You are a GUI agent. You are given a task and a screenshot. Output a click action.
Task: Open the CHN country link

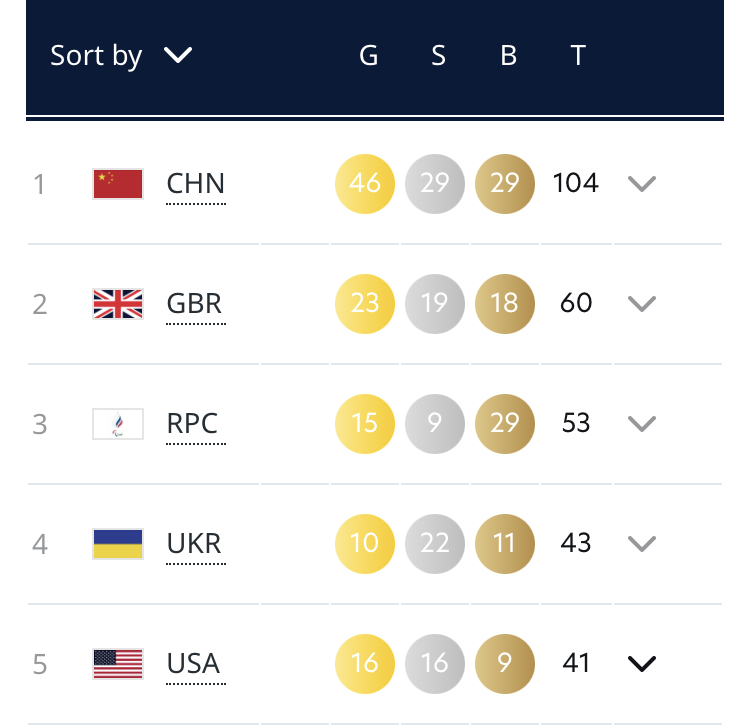pyautogui.click(x=196, y=184)
